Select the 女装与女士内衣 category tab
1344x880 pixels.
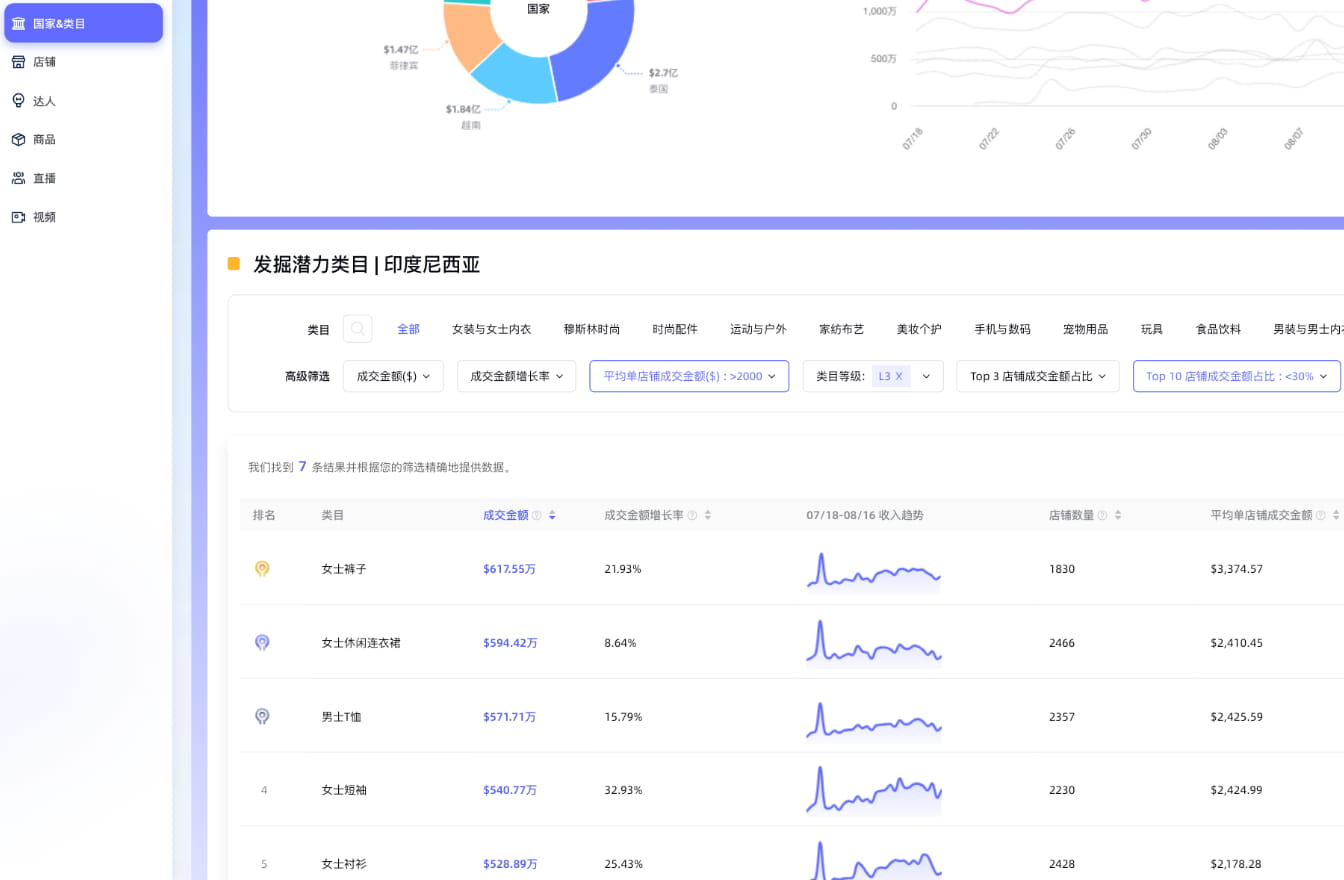tap(490, 328)
